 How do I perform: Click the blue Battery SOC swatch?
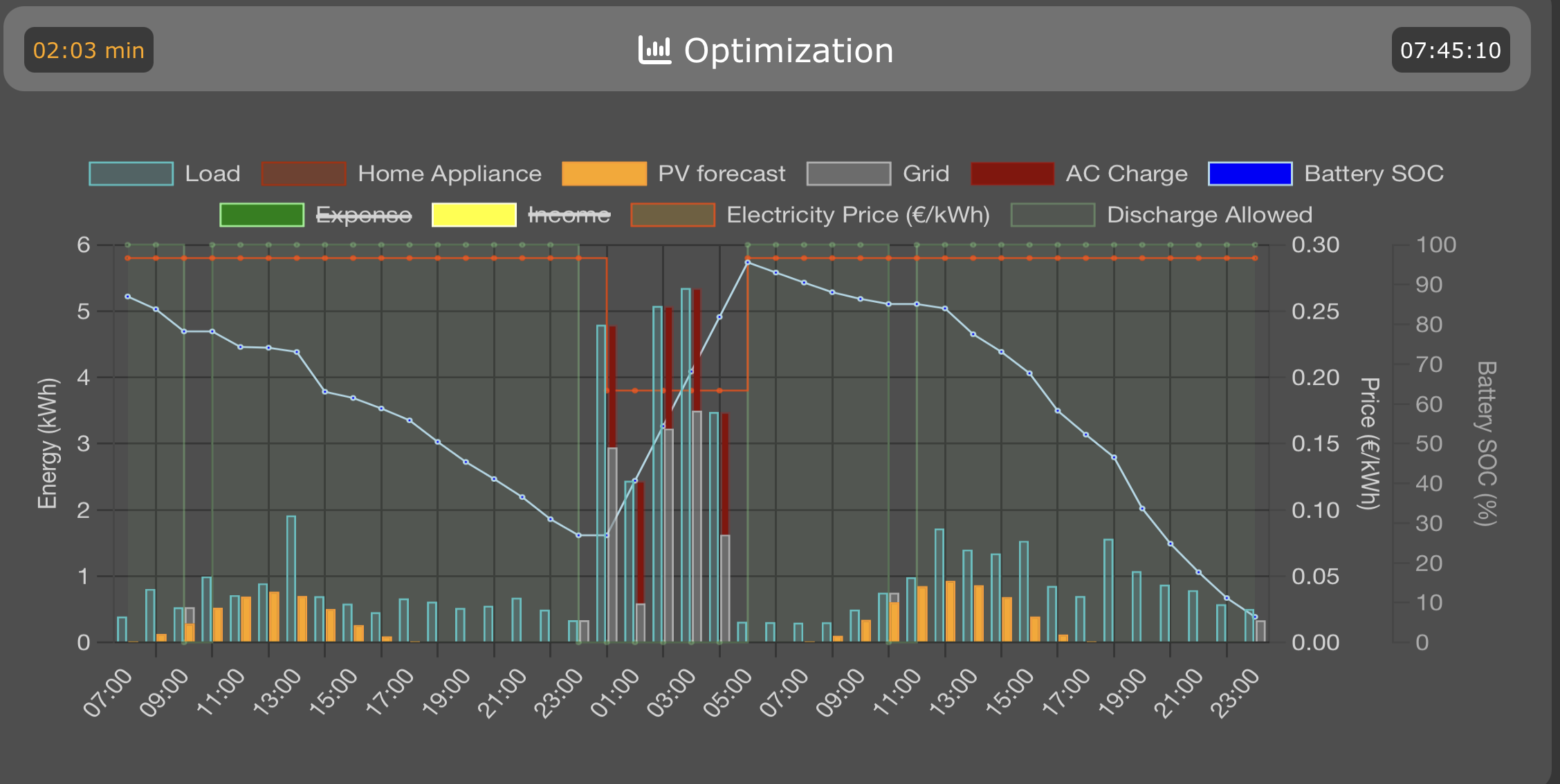(1249, 174)
